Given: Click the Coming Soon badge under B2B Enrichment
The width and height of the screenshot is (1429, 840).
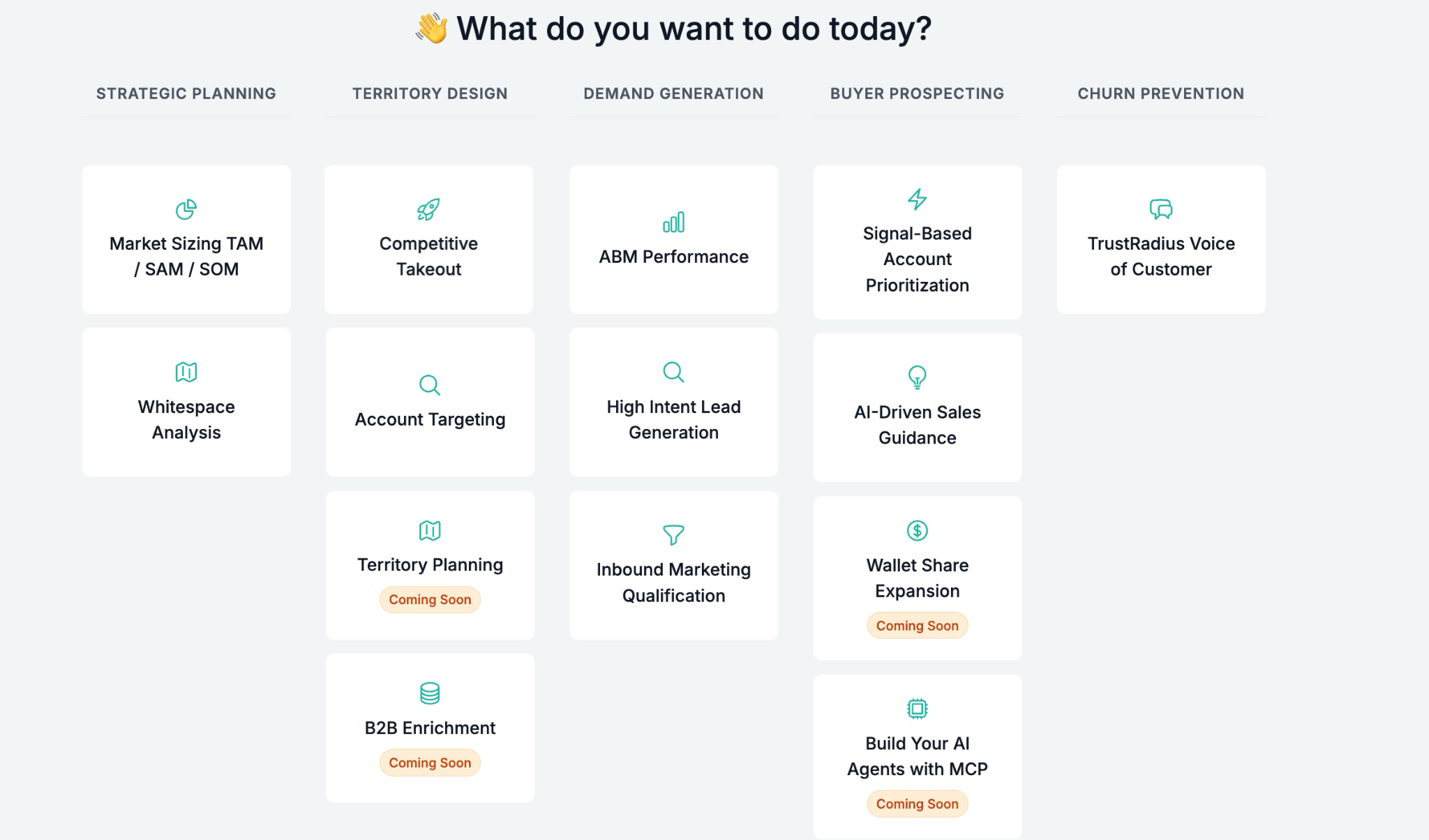Looking at the screenshot, I should pos(430,763).
